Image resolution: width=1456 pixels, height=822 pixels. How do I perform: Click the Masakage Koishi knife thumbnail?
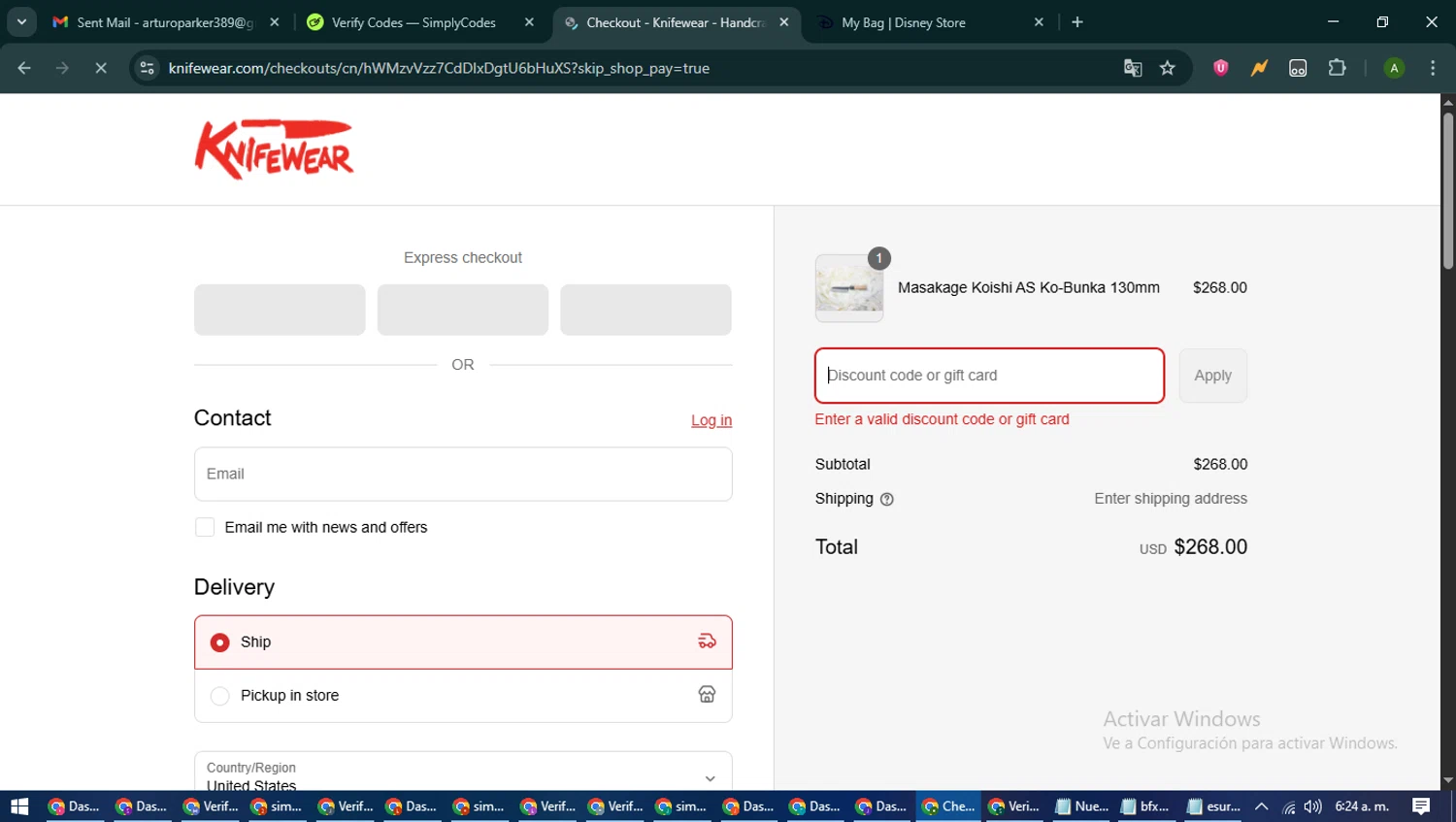849,288
